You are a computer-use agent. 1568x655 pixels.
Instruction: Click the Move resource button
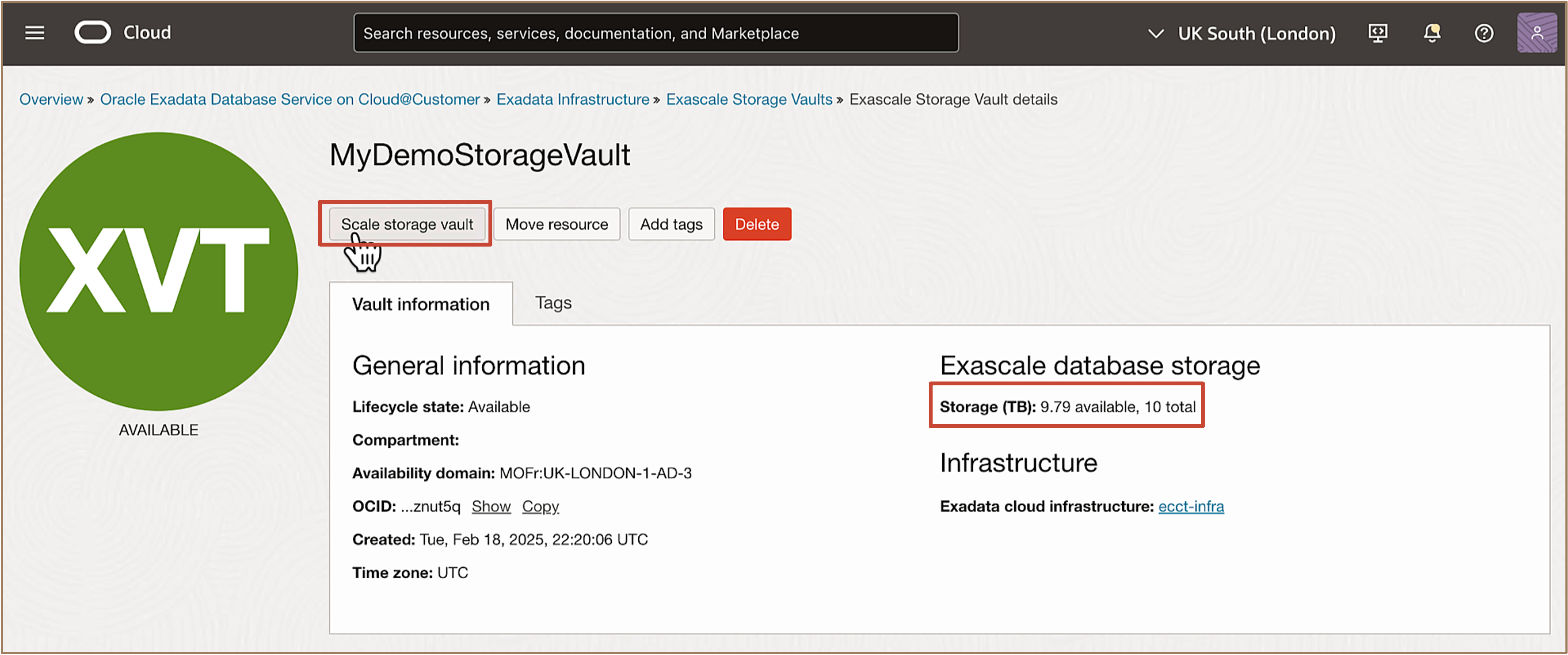coord(556,224)
